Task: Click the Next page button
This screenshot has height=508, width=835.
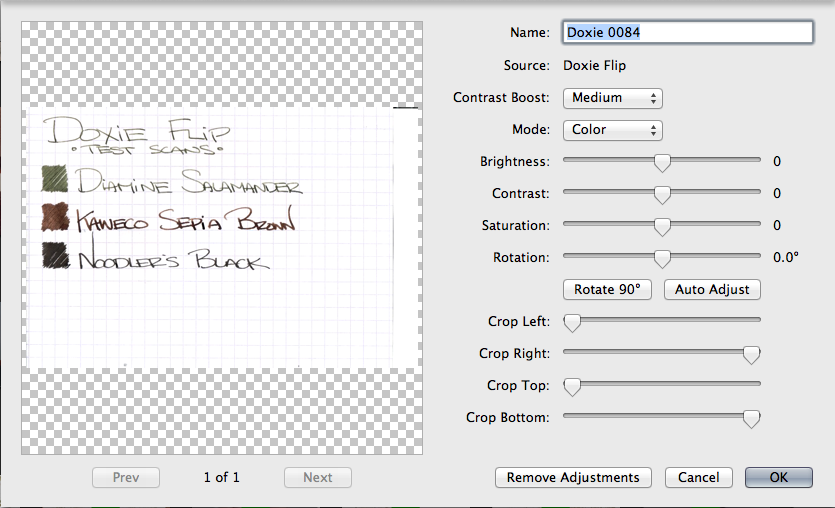Action: pyautogui.click(x=318, y=478)
